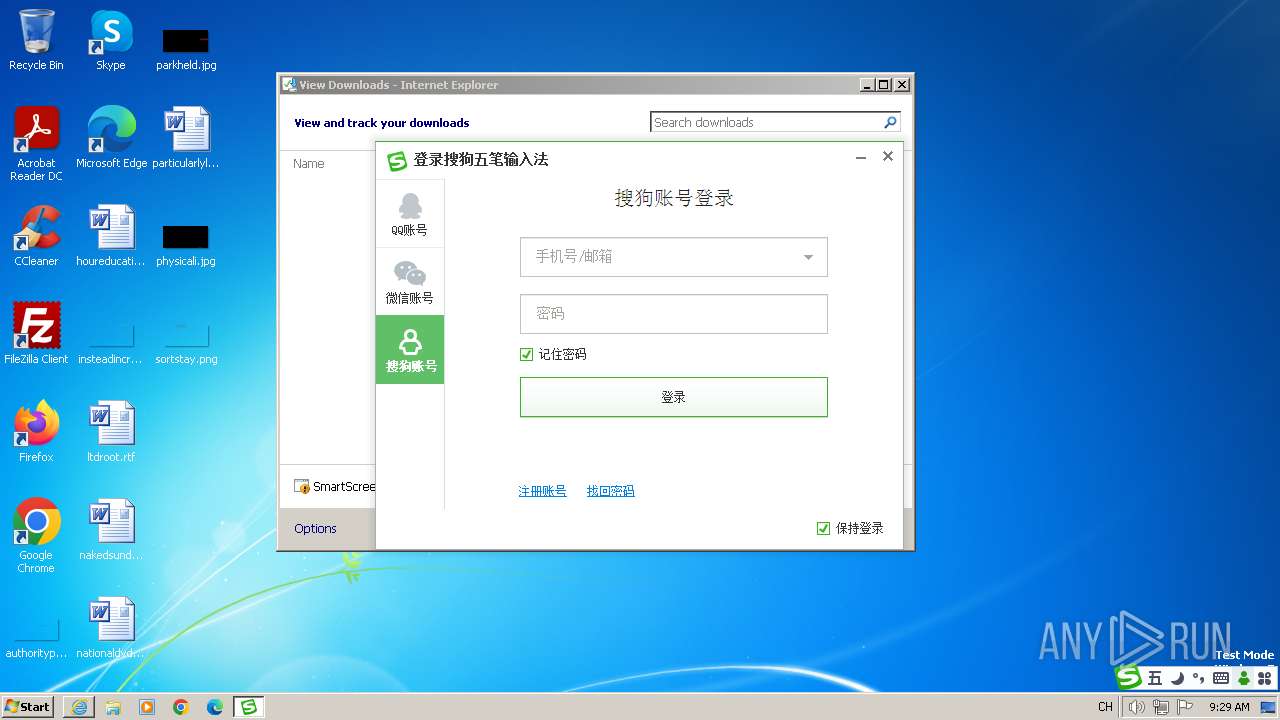Select ltdroot.rtf desktop document

point(111,432)
